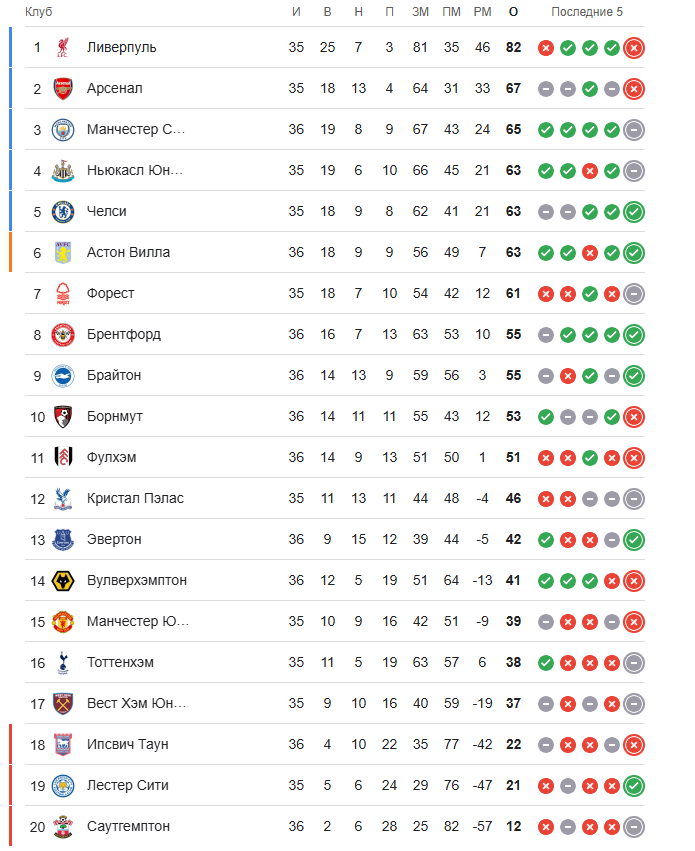
Task: Click Ipswich's circled latest loss icon
Action: coord(633,744)
